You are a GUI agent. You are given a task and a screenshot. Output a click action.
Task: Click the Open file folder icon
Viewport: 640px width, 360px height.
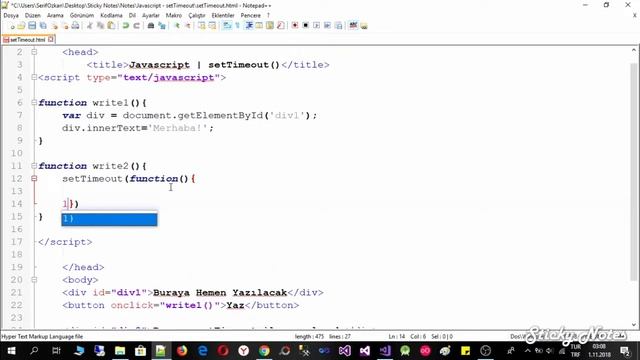coord(22,26)
